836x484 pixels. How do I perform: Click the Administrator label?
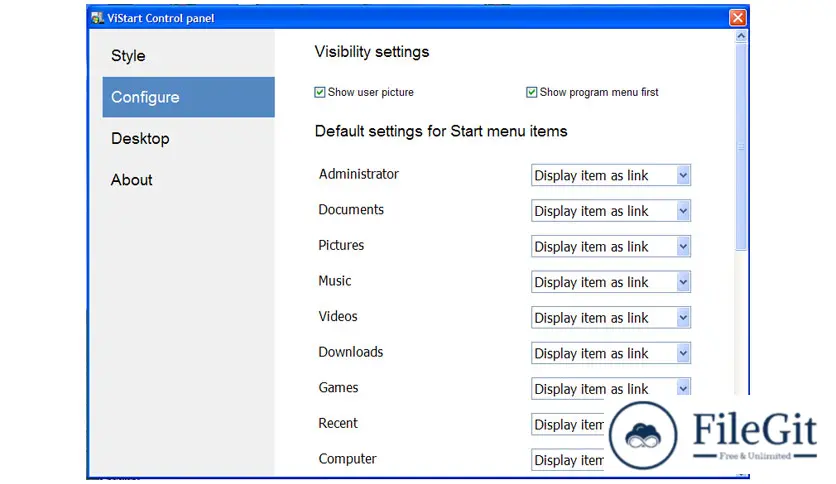click(x=359, y=174)
